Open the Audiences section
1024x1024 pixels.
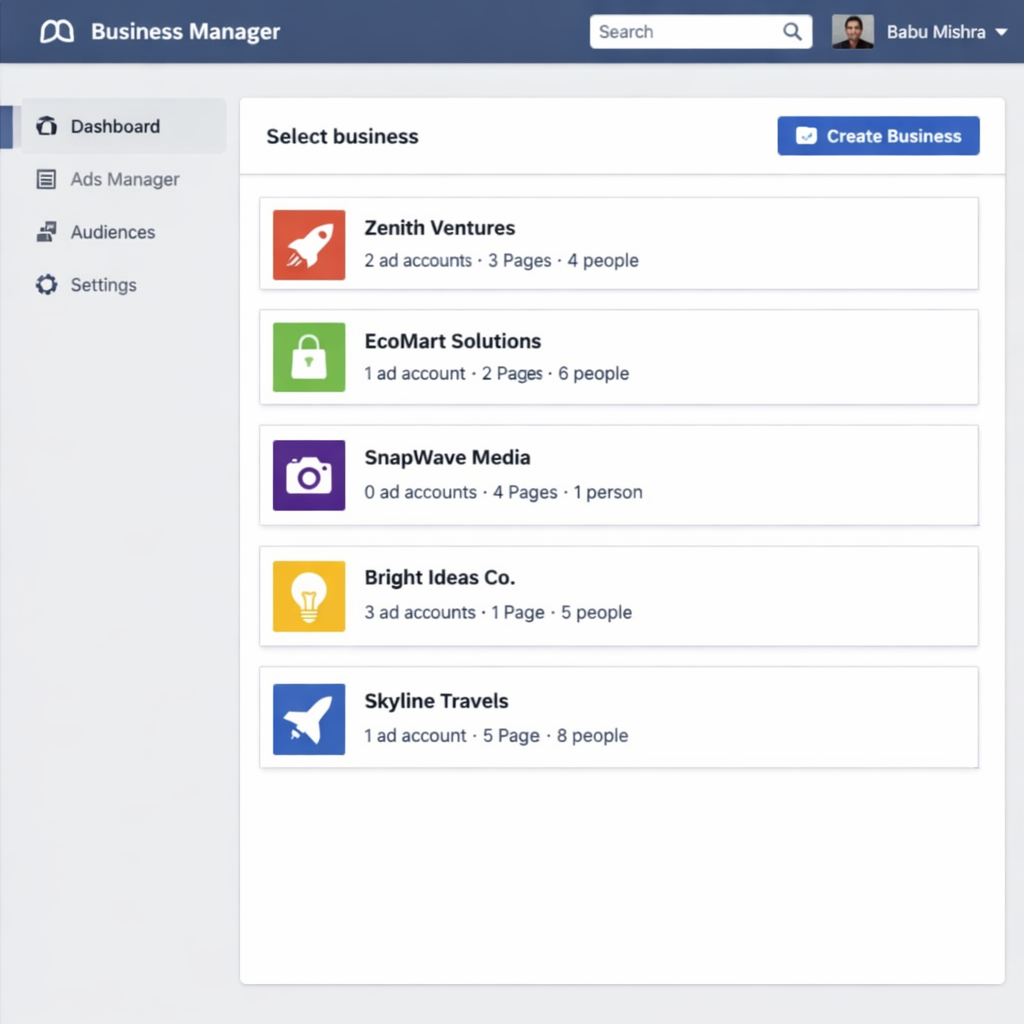[112, 232]
